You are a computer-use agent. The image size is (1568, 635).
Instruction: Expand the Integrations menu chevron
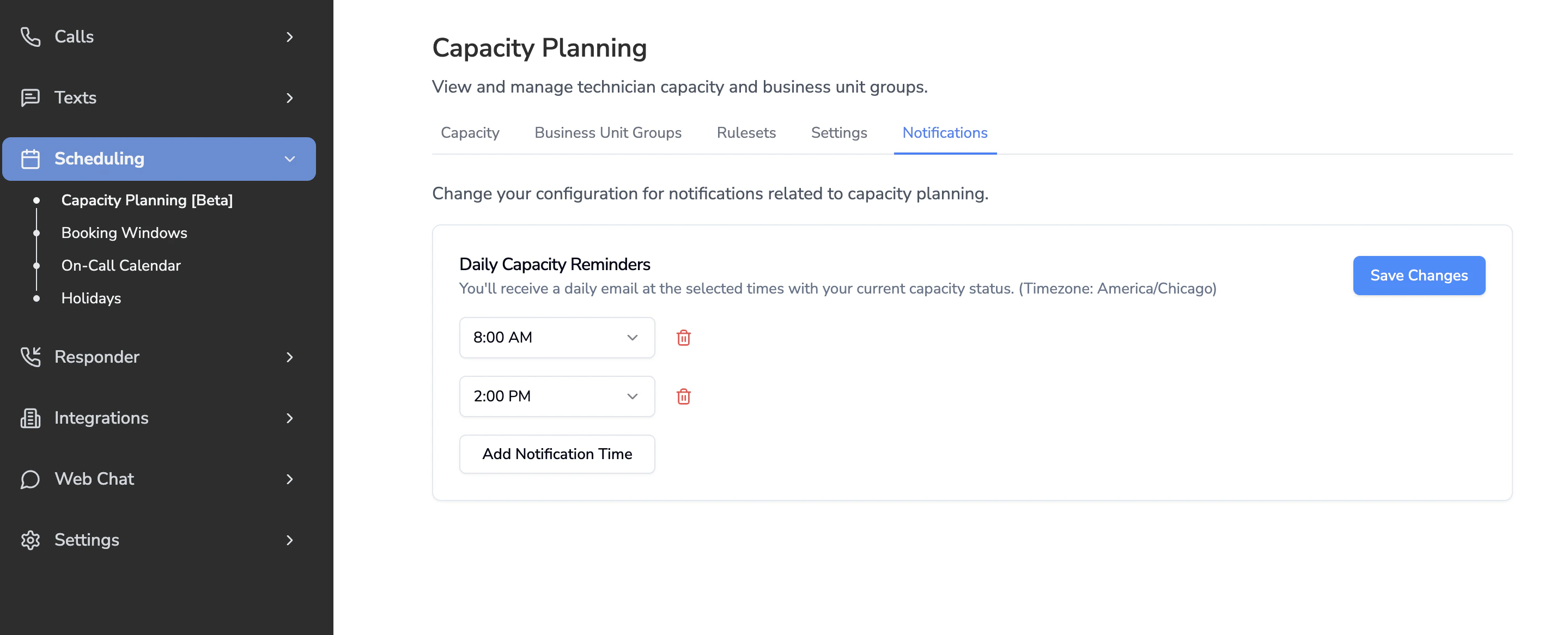289,418
